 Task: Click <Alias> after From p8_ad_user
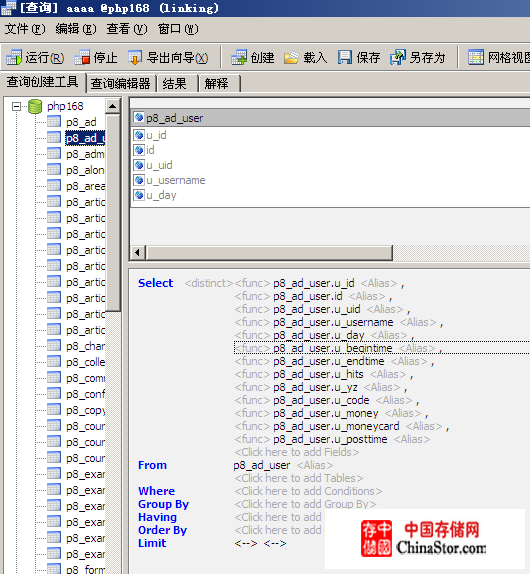(x=315, y=465)
